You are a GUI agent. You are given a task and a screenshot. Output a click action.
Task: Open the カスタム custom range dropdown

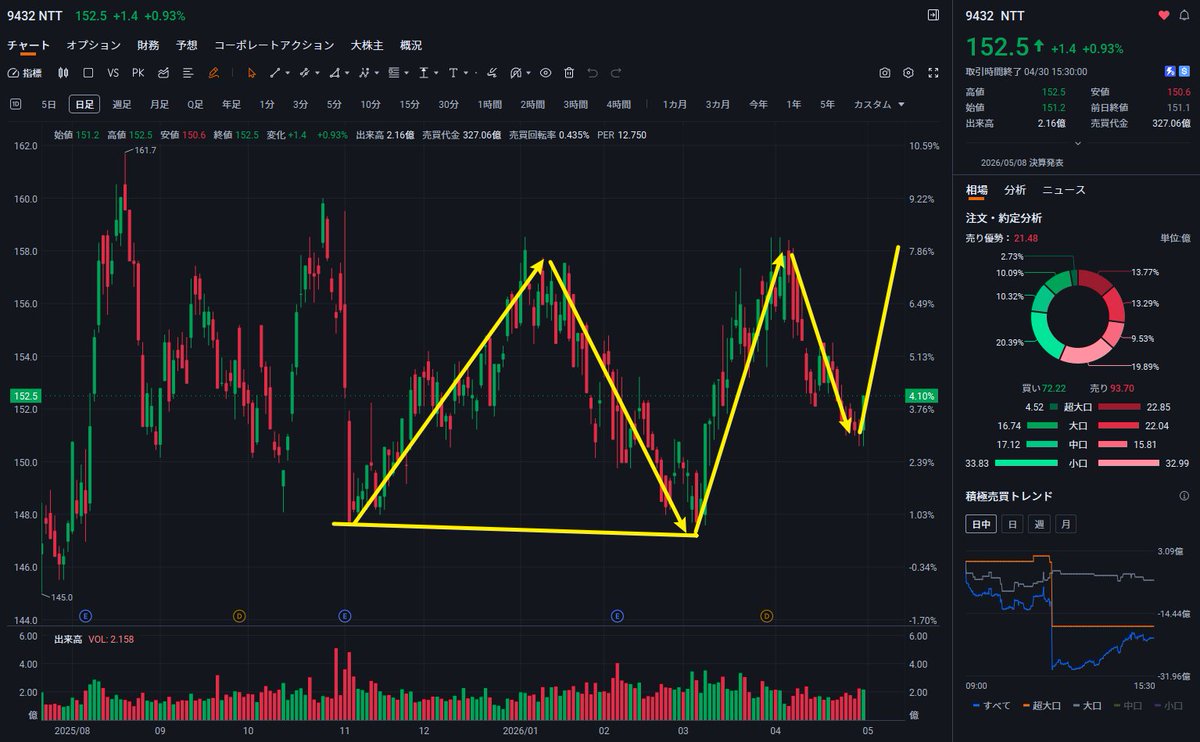[879, 104]
